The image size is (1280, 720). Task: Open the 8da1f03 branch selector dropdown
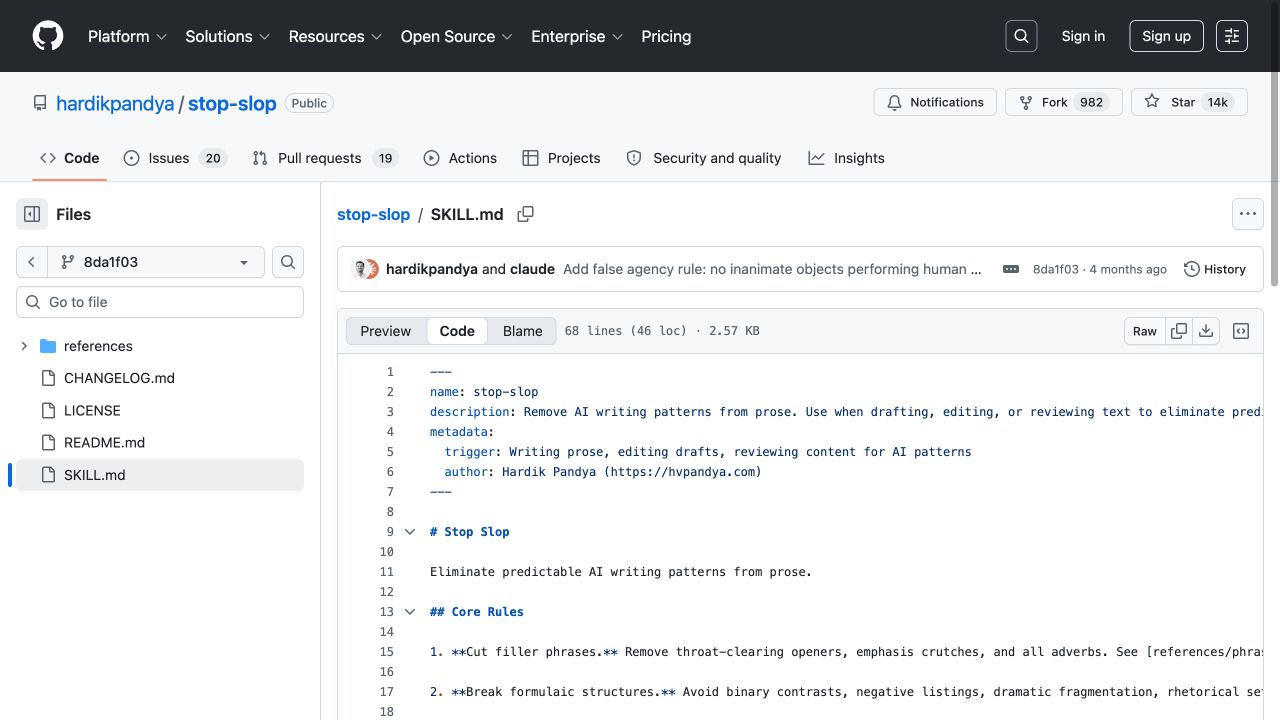pos(157,262)
